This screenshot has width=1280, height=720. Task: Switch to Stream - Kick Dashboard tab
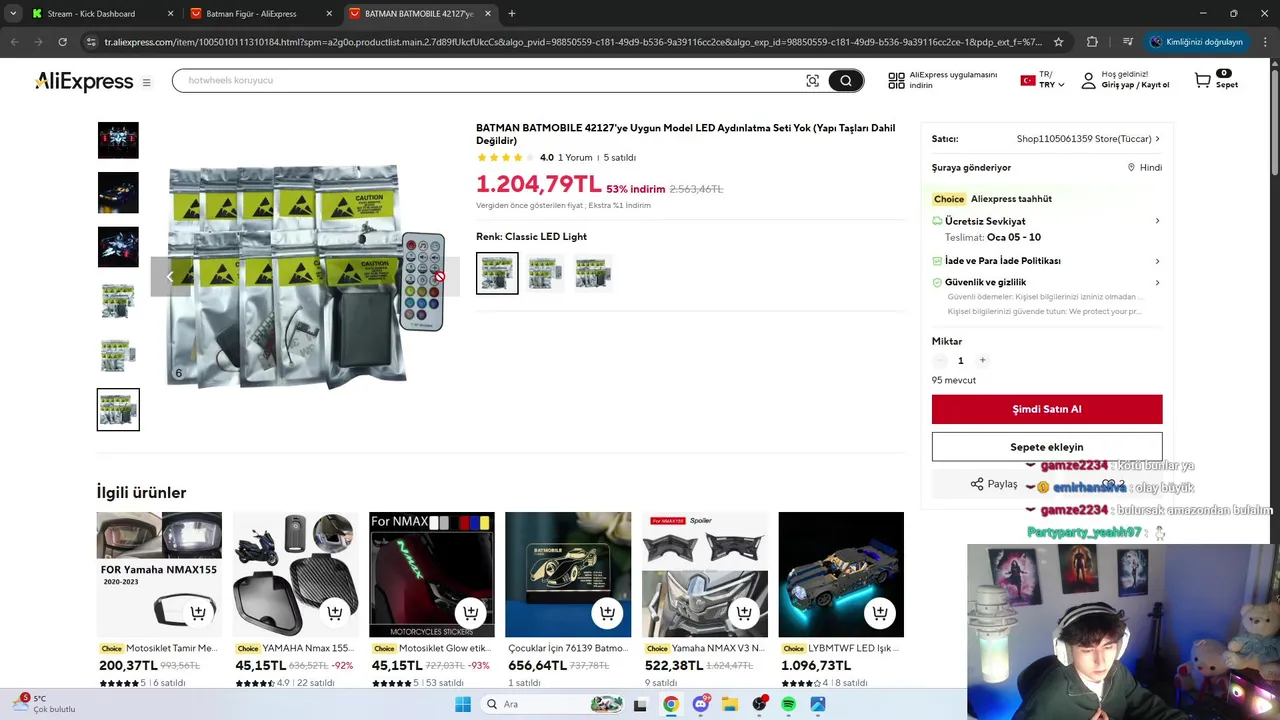[x=102, y=14]
